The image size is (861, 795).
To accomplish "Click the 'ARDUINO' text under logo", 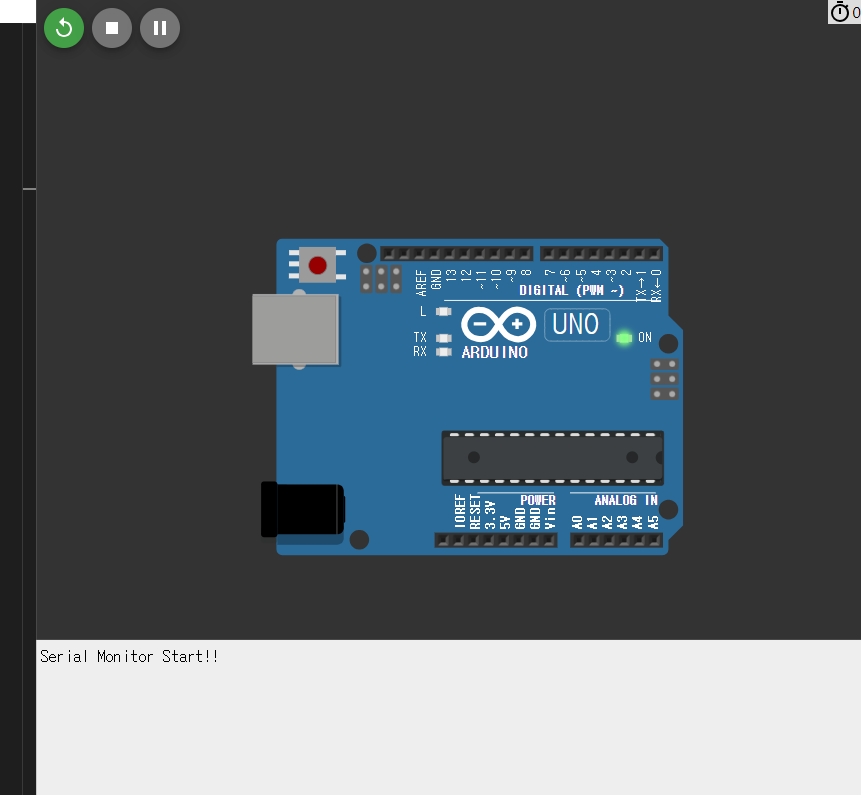I will click(495, 352).
